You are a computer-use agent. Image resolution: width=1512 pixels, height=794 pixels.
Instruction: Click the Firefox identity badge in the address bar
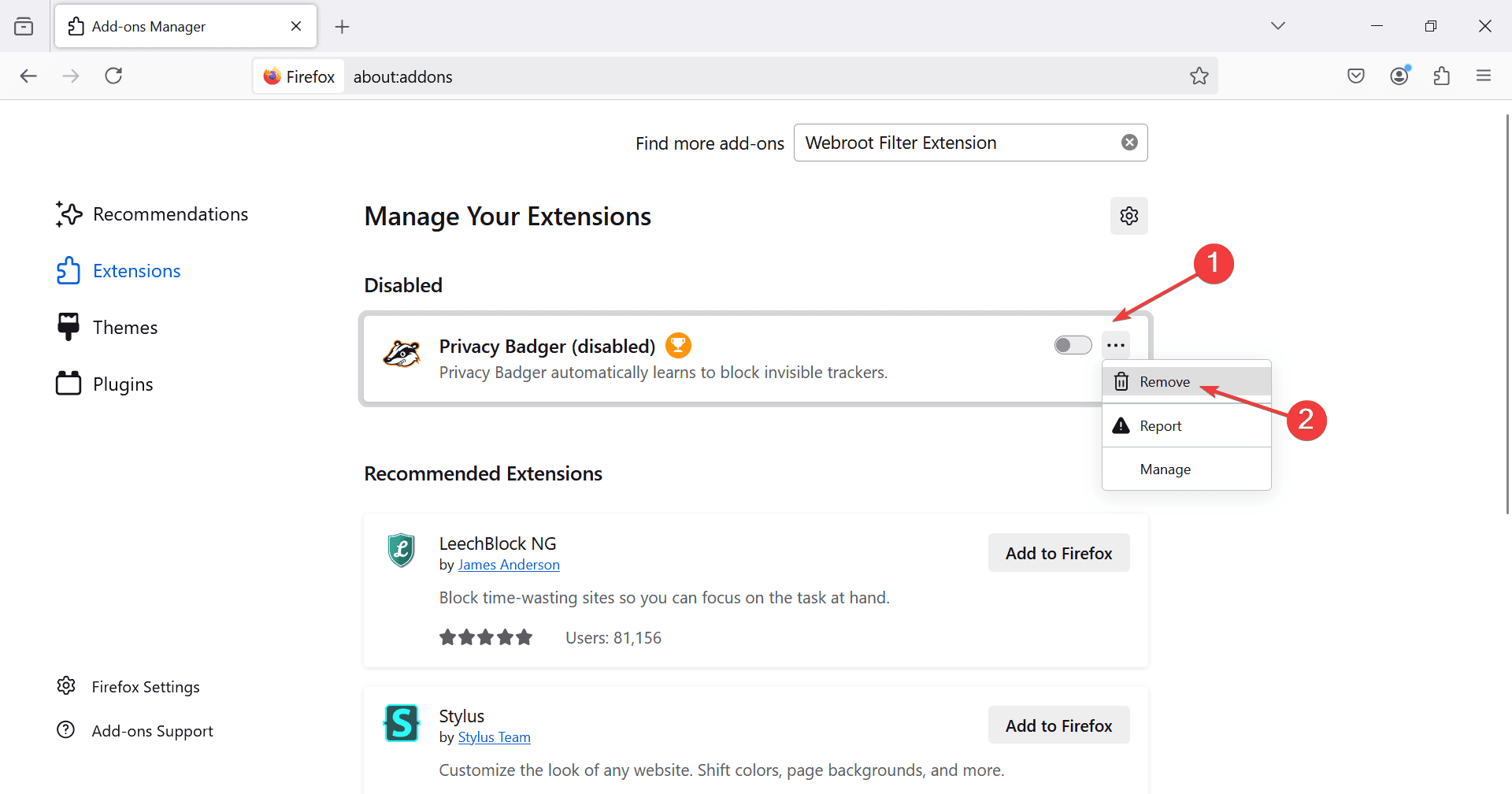tap(299, 76)
